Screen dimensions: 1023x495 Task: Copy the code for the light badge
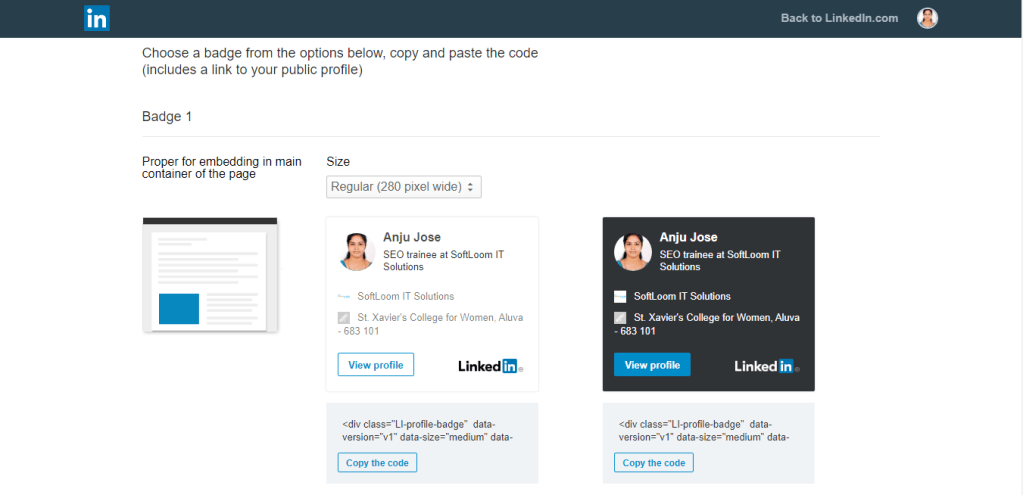point(377,463)
